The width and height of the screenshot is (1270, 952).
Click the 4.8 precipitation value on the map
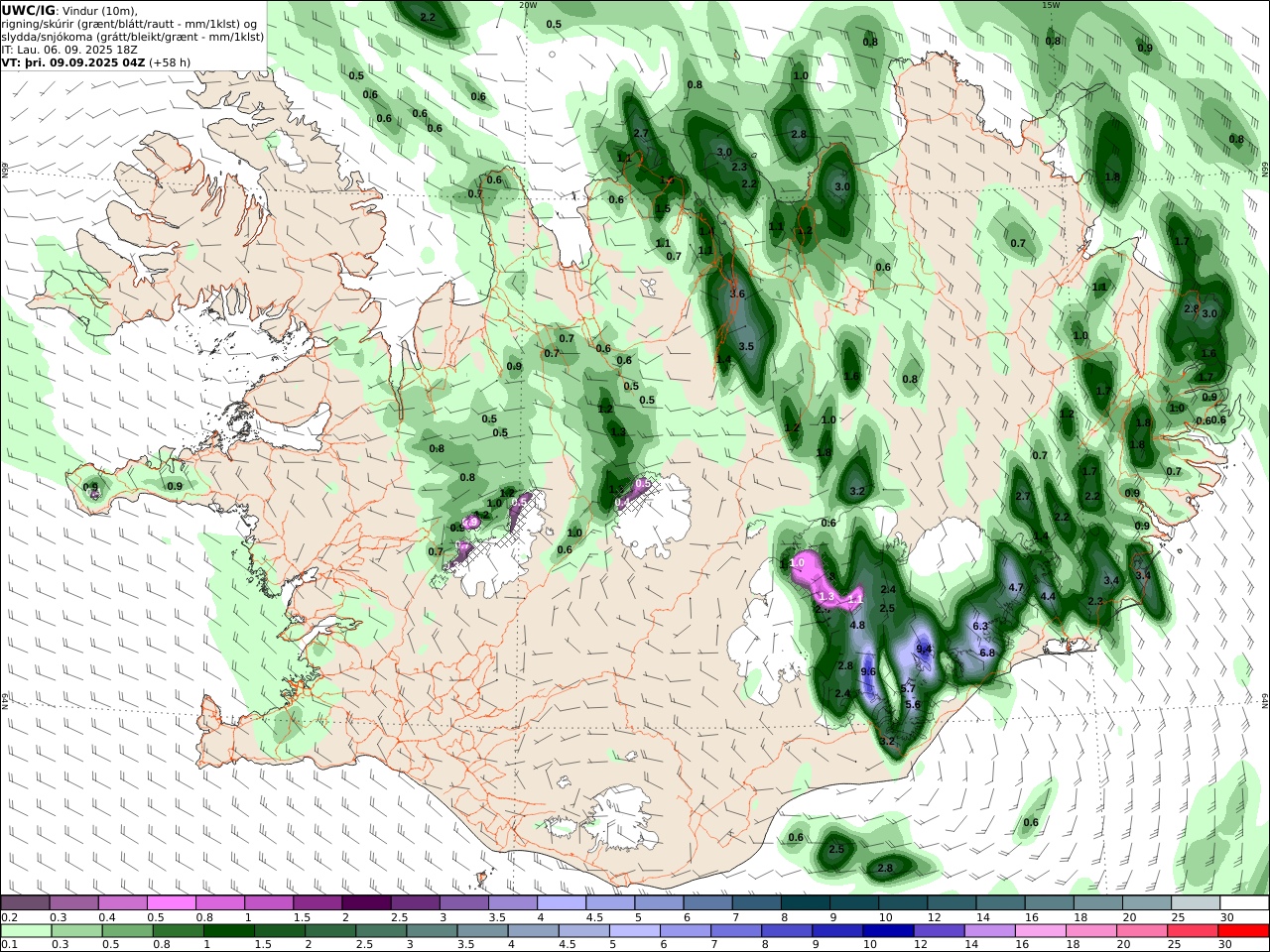(x=858, y=625)
